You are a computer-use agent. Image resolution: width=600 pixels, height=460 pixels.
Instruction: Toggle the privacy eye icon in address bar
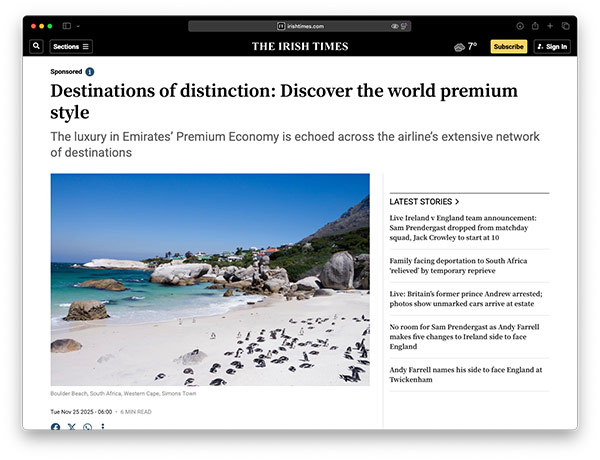(395, 26)
